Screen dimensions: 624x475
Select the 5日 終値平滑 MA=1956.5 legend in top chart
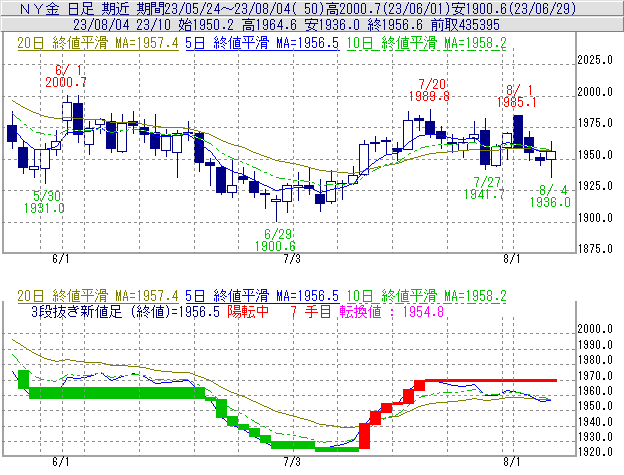262,43
